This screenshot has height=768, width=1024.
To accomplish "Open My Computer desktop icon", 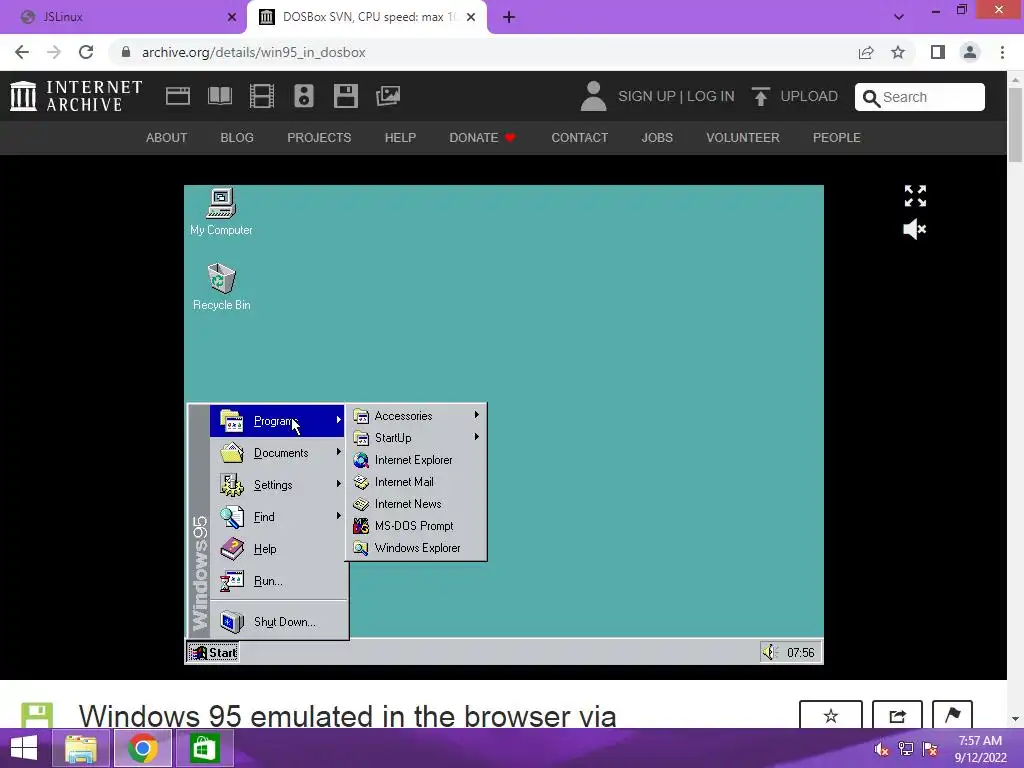I will point(221,211).
